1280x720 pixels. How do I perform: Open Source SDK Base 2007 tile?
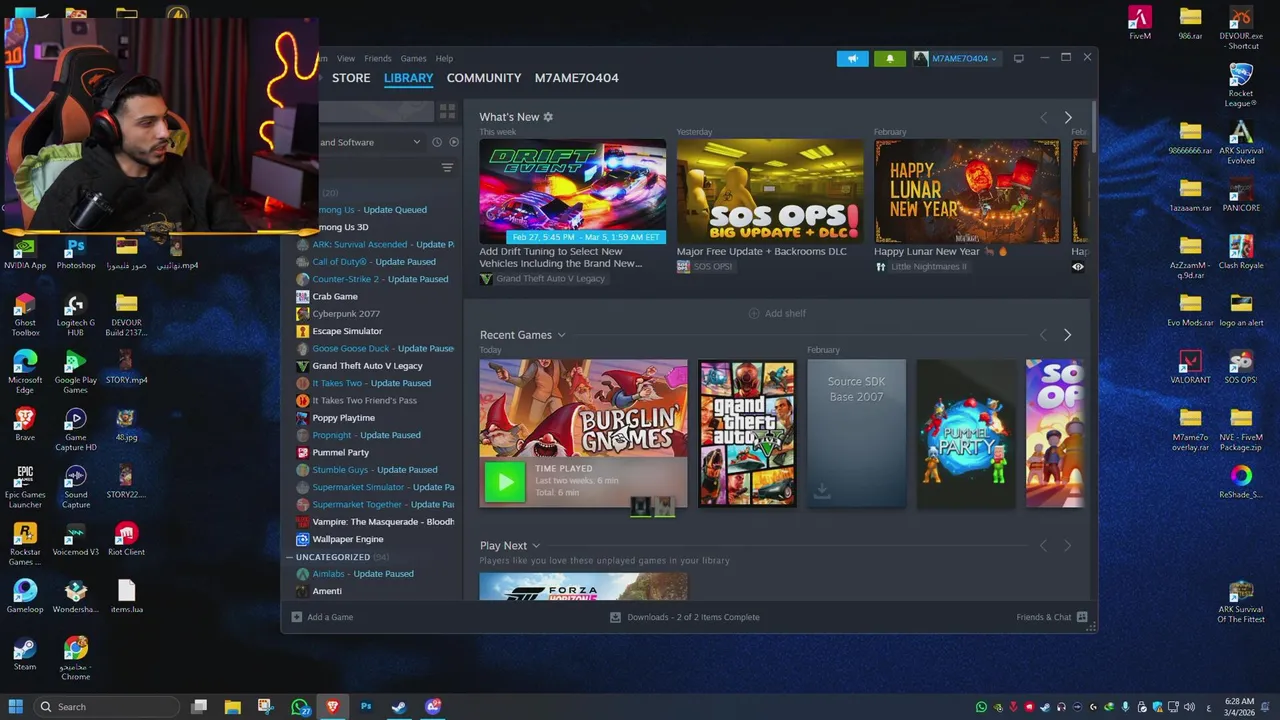pos(856,434)
